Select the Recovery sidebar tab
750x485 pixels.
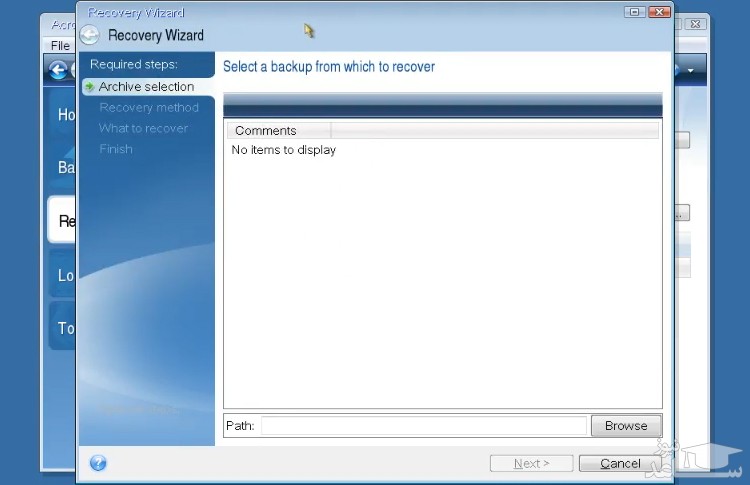65,221
